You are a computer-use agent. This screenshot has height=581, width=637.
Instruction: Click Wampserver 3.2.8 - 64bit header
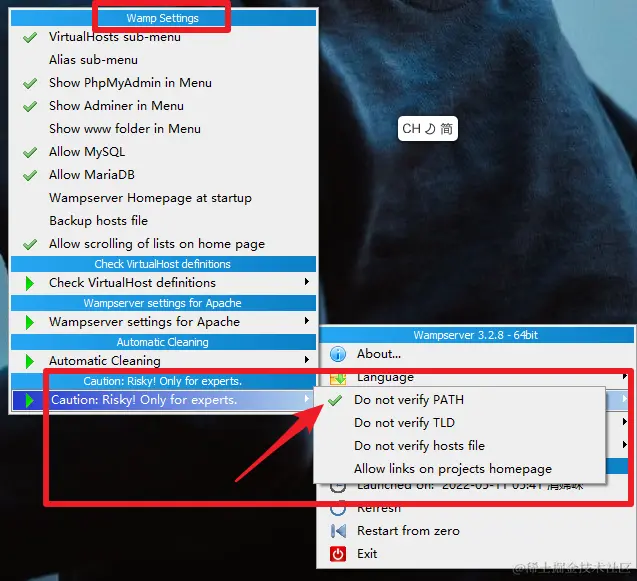[476, 335]
